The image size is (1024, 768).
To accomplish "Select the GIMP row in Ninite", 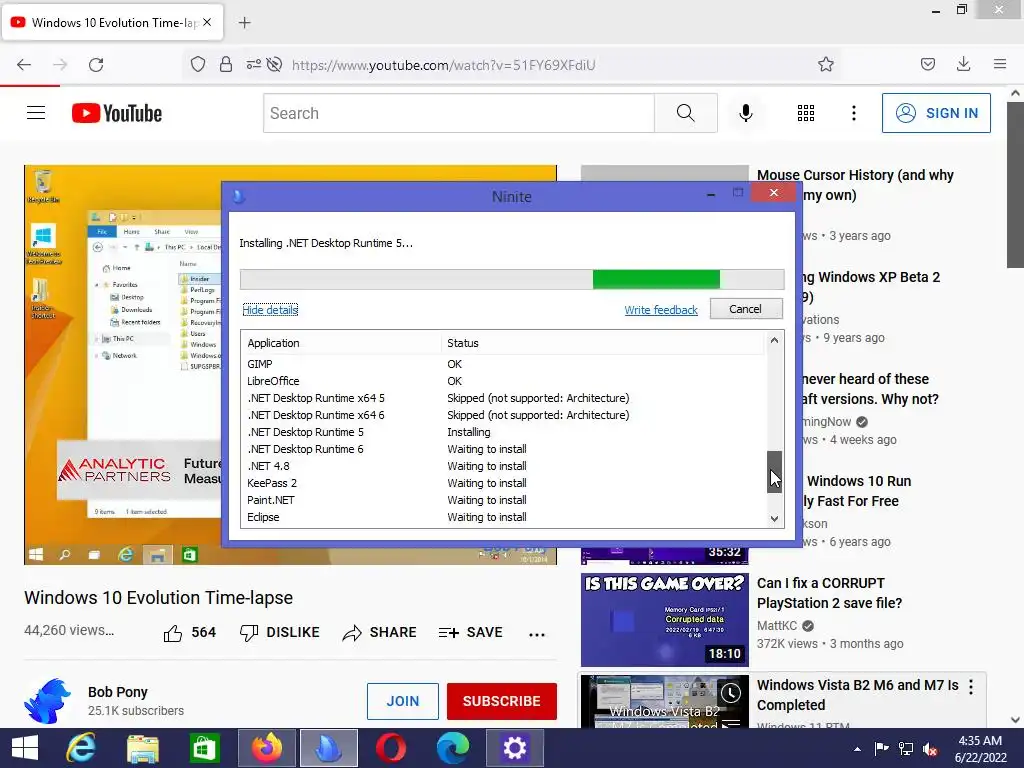I will click(504, 364).
